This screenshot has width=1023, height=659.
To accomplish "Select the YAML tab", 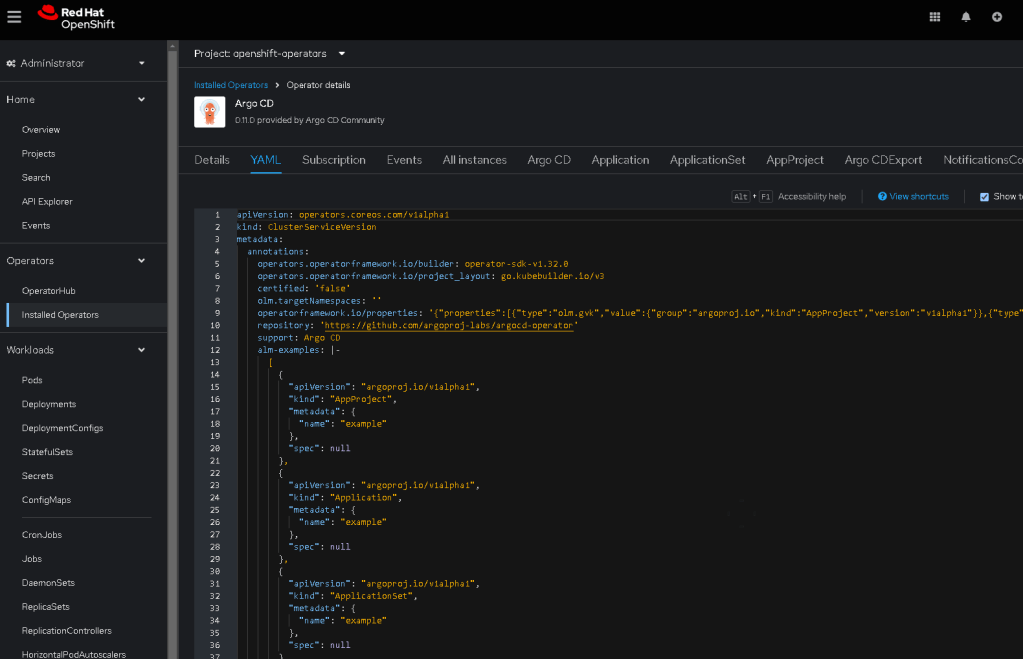I will [x=266, y=160].
